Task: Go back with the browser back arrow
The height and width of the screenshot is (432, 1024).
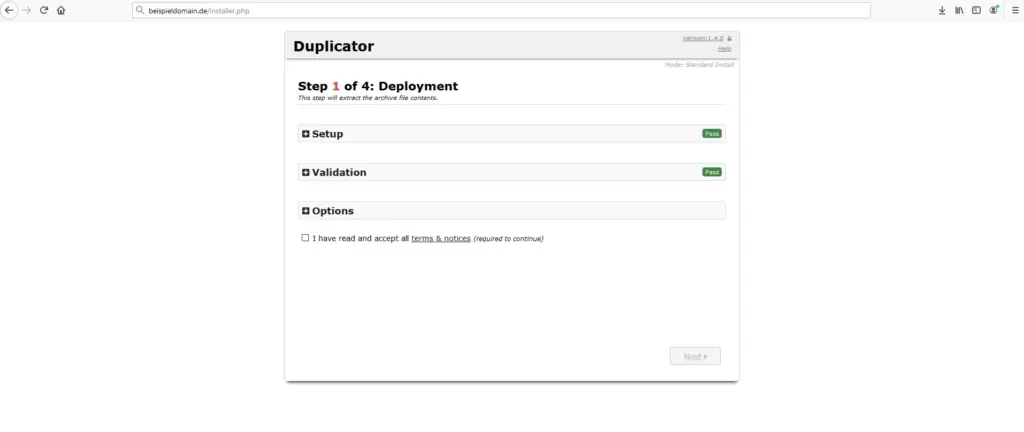Action: click(9, 10)
